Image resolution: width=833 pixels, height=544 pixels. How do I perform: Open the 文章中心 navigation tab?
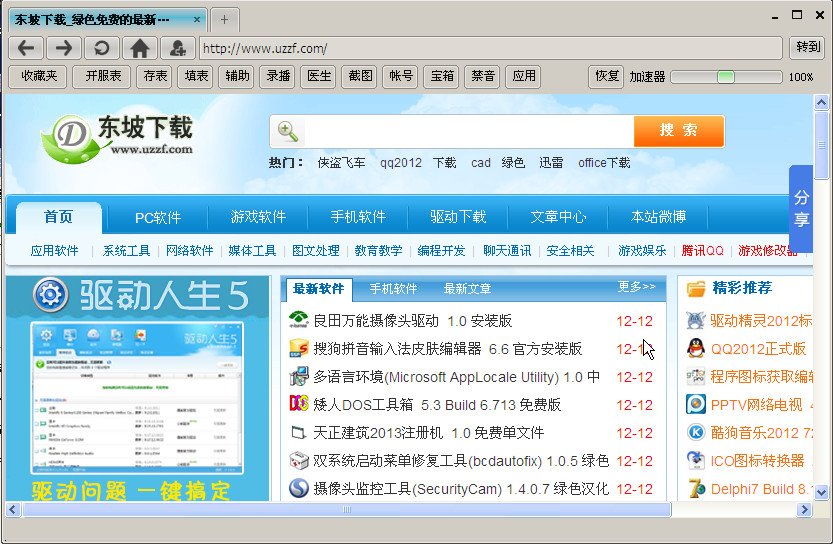pyautogui.click(x=558, y=217)
